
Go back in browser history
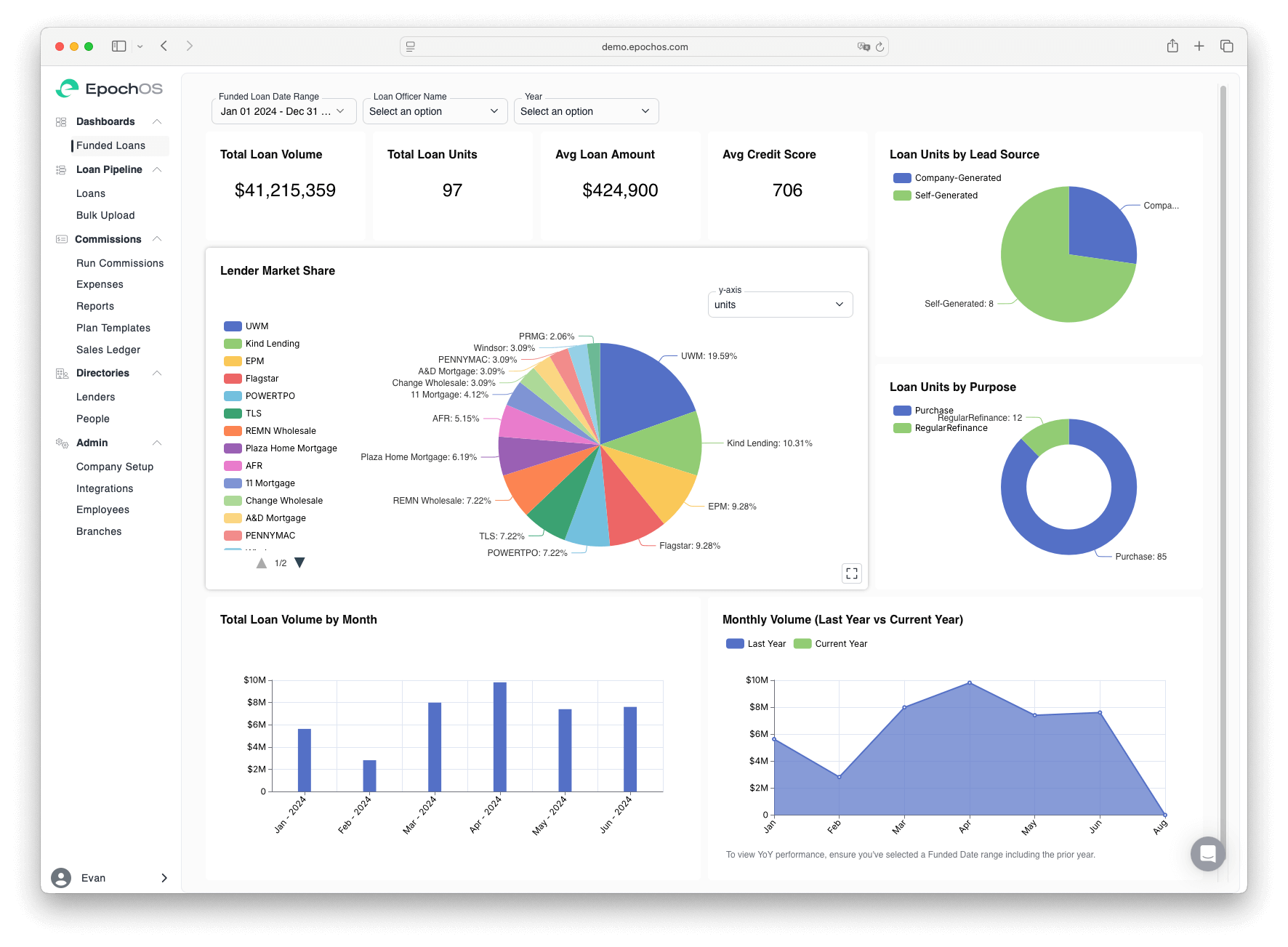click(164, 46)
